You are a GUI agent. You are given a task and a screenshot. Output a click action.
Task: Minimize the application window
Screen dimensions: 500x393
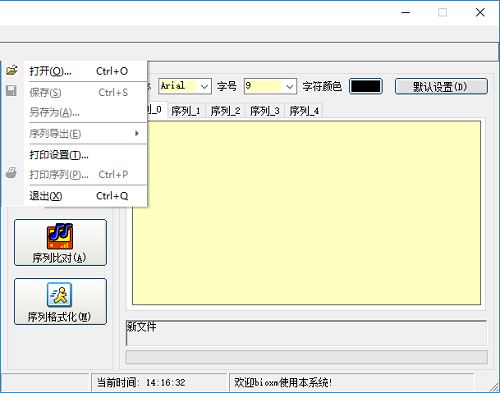(x=406, y=13)
